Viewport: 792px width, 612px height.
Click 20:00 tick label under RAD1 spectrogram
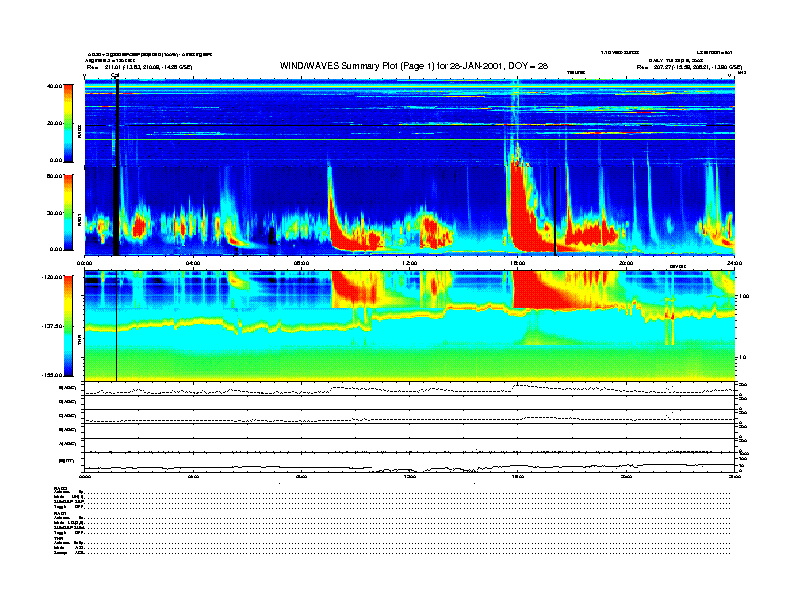pos(626,263)
